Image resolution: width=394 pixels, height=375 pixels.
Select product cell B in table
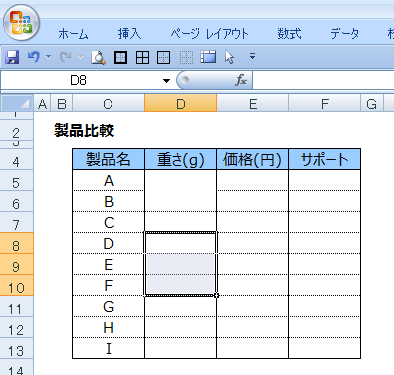108,201
